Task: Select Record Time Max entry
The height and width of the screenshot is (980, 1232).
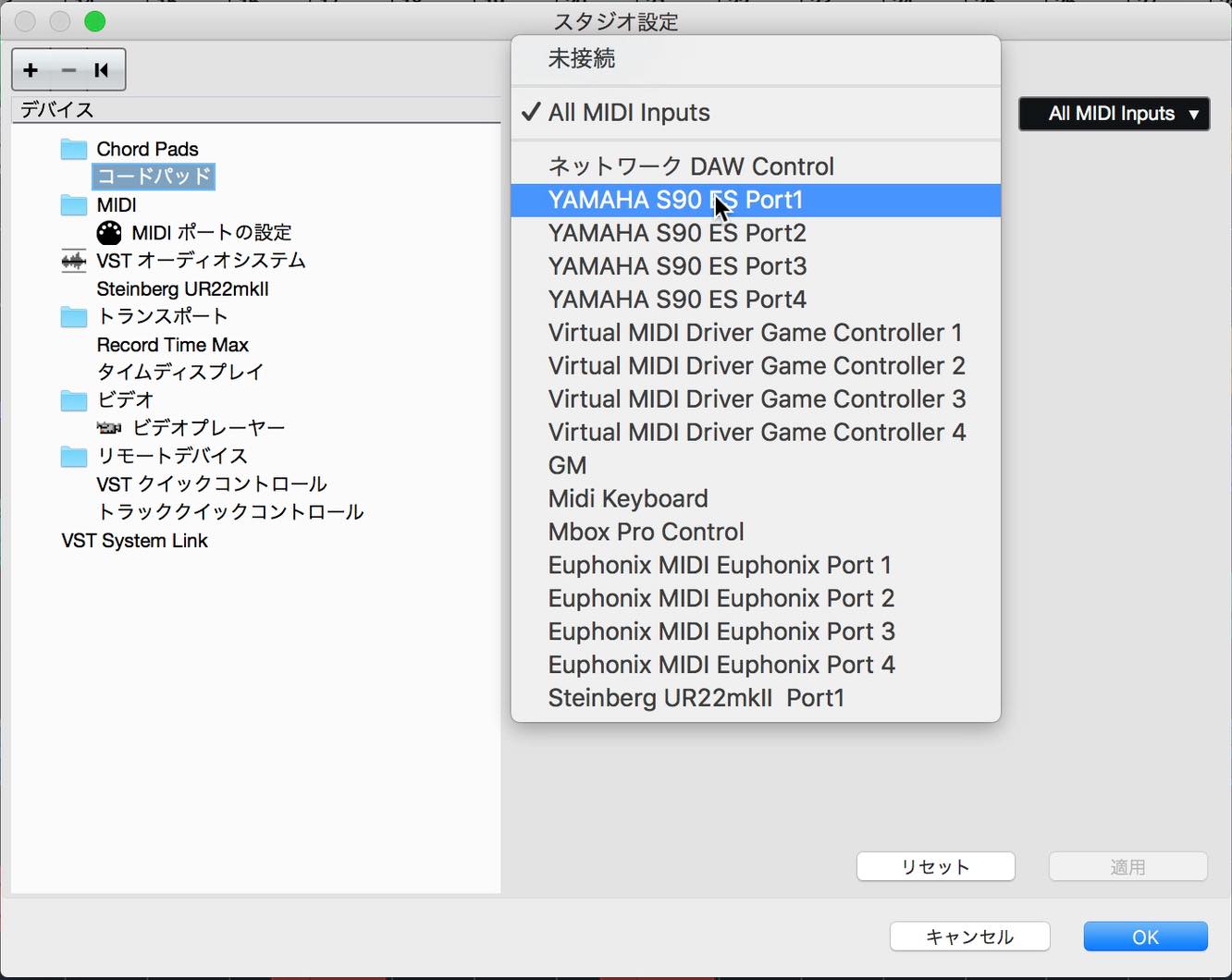Action: pyautogui.click(x=172, y=345)
